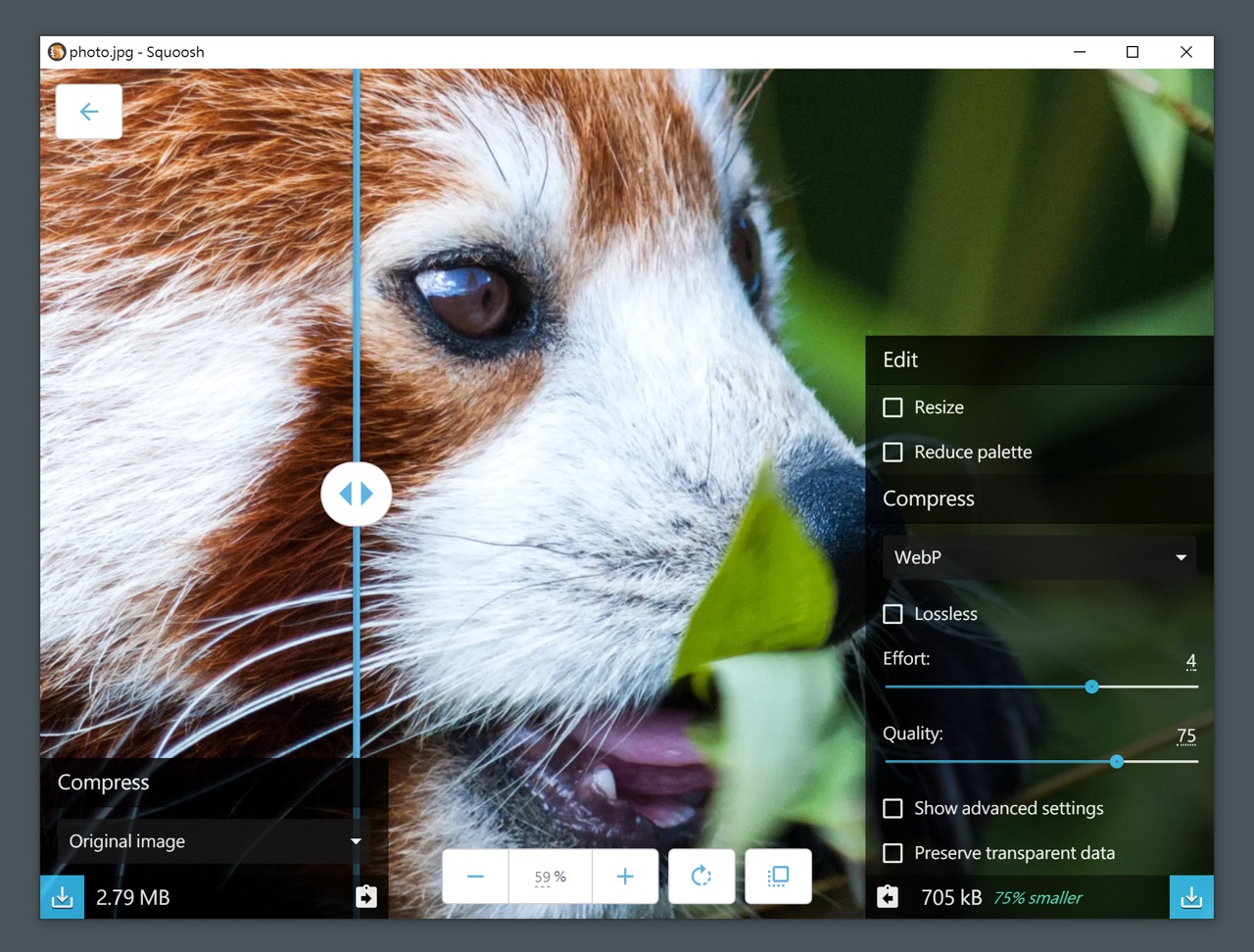Enable the Reduce palette checkbox
Screen dimensions: 1254x952
tap(892, 452)
